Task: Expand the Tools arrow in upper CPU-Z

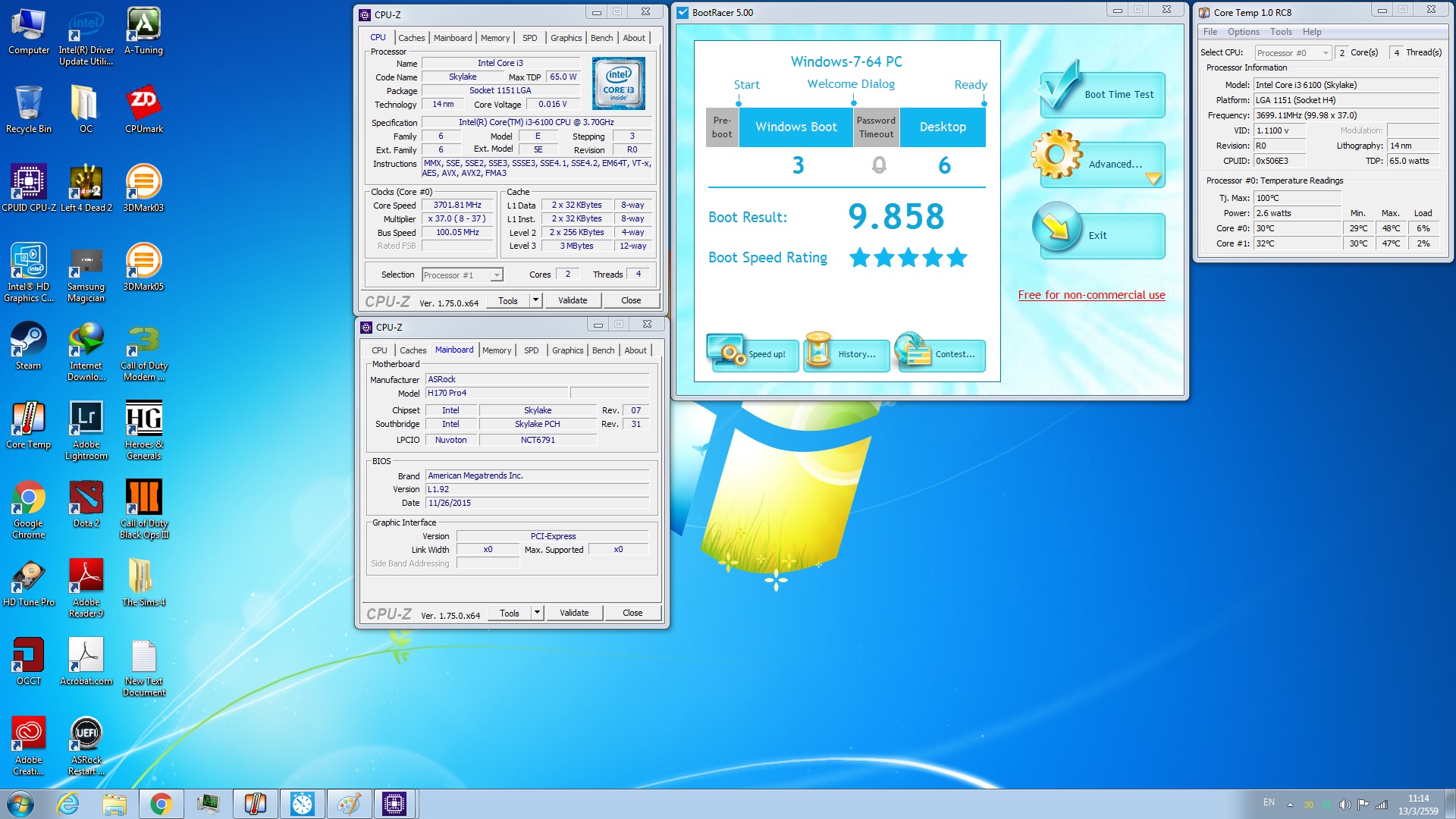Action: tap(535, 300)
